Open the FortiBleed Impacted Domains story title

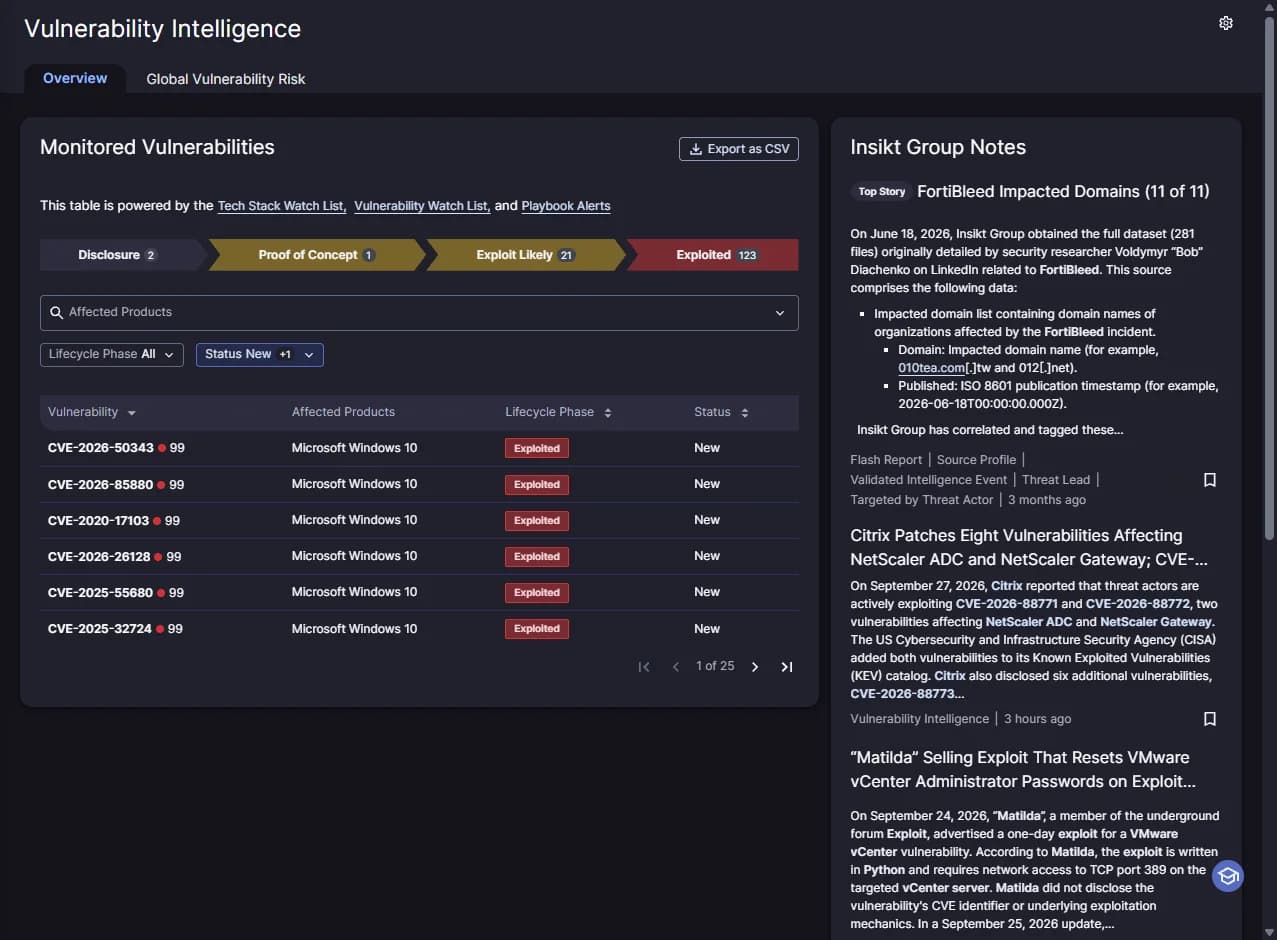pyautogui.click(x=1063, y=191)
